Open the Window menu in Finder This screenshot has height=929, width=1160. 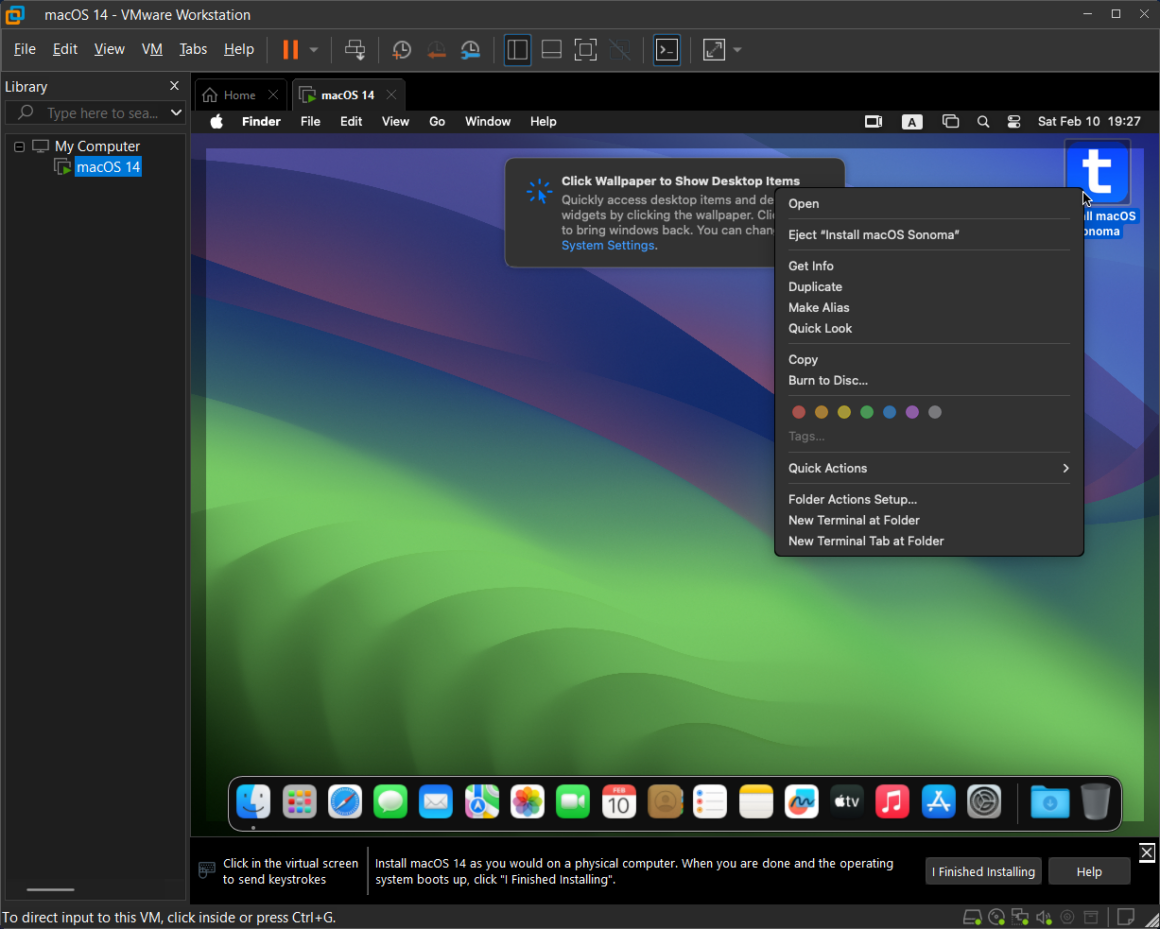(488, 121)
